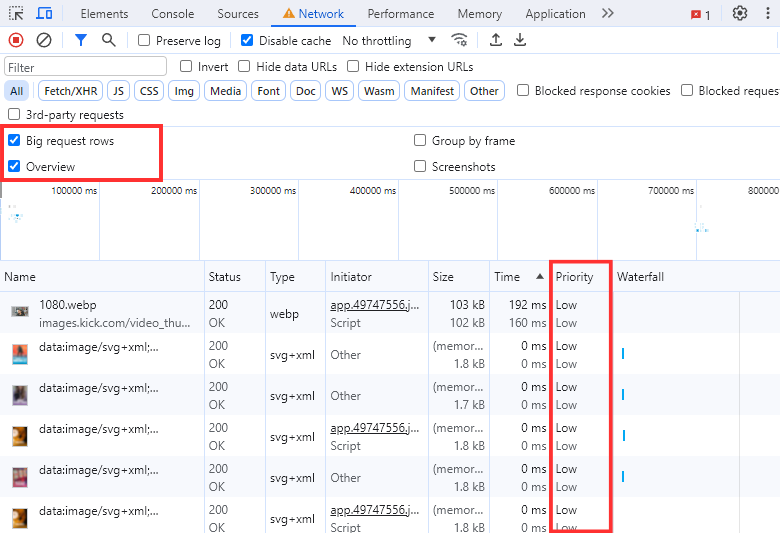Open the No throttling dropdown
The height and width of the screenshot is (533, 780).
point(389,40)
